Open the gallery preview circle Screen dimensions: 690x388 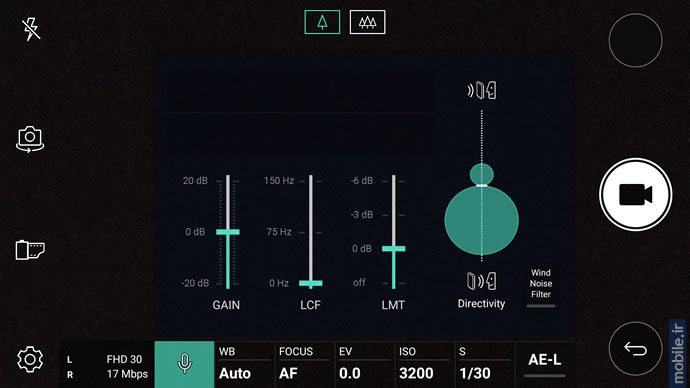[635, 40]
